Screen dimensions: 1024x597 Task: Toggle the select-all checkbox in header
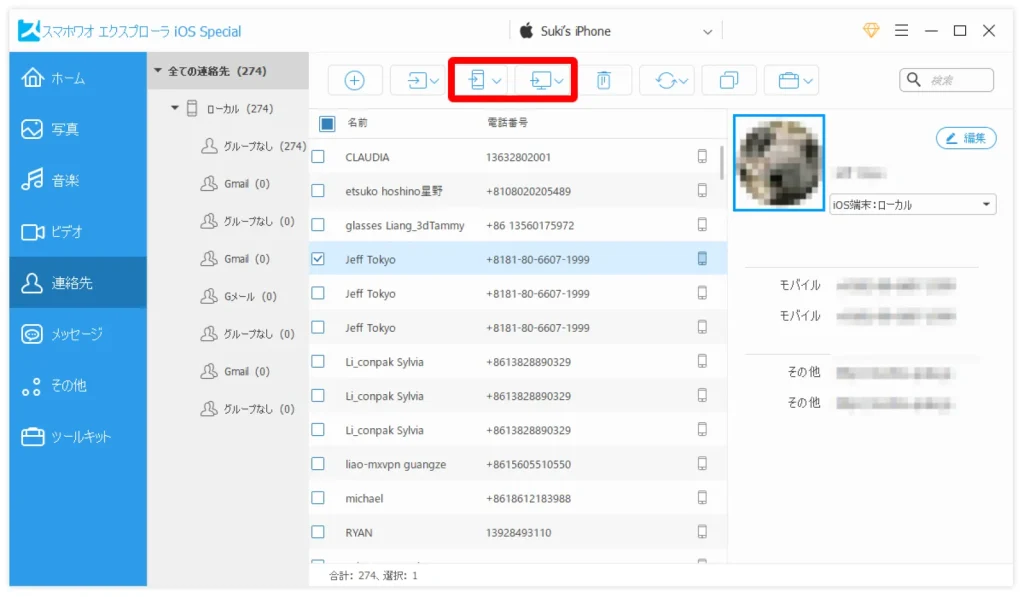[x=327, y=124]
